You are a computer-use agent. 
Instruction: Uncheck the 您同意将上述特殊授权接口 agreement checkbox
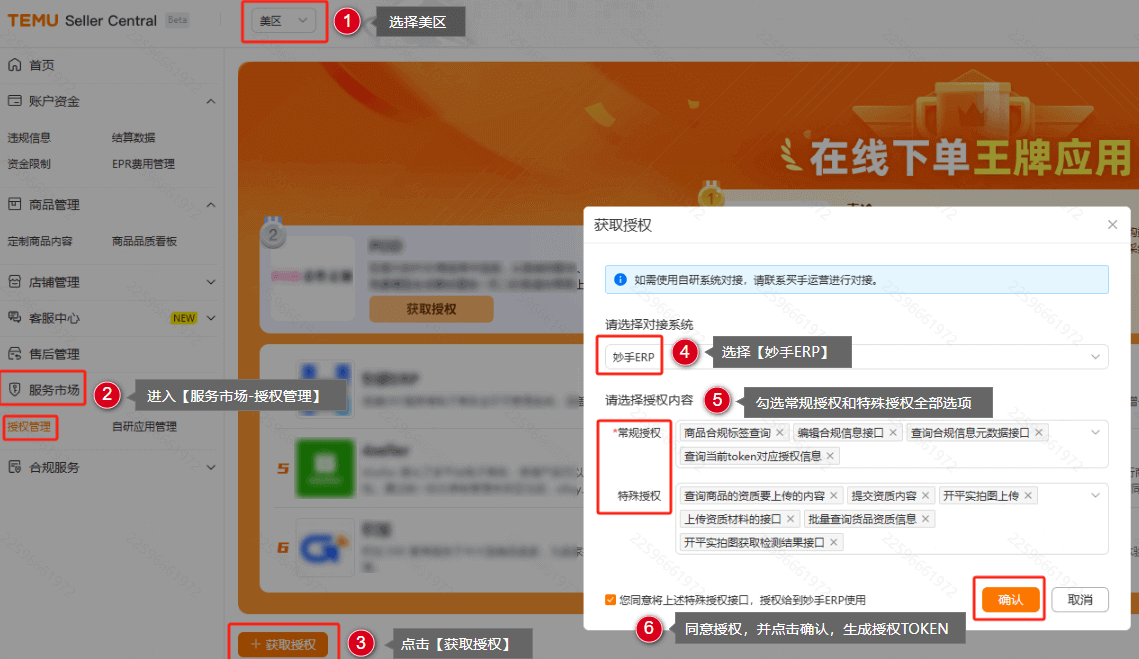coord(610,599)
